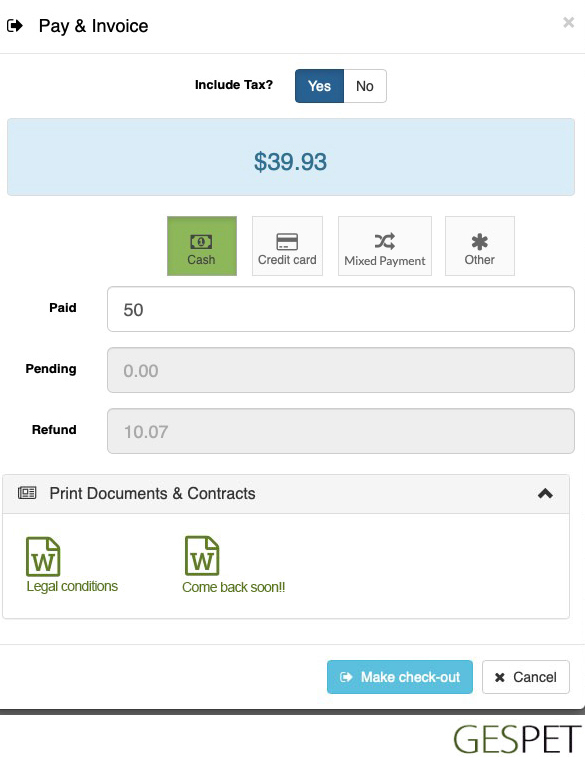Click the Refund amount field
This screenshot has width=585, height=768.
tap(341, 431)
